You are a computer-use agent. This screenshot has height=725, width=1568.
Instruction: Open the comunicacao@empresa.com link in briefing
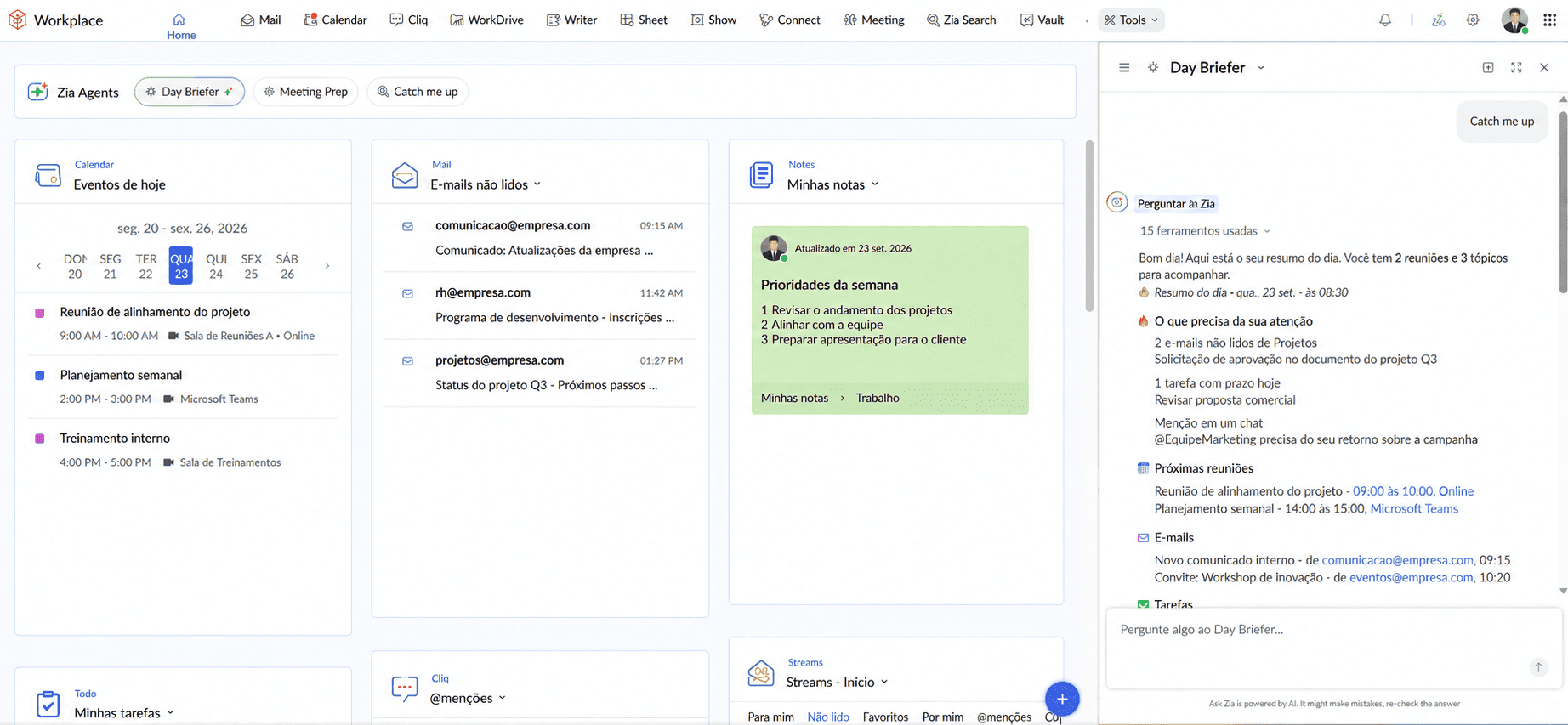[1397, 560]
